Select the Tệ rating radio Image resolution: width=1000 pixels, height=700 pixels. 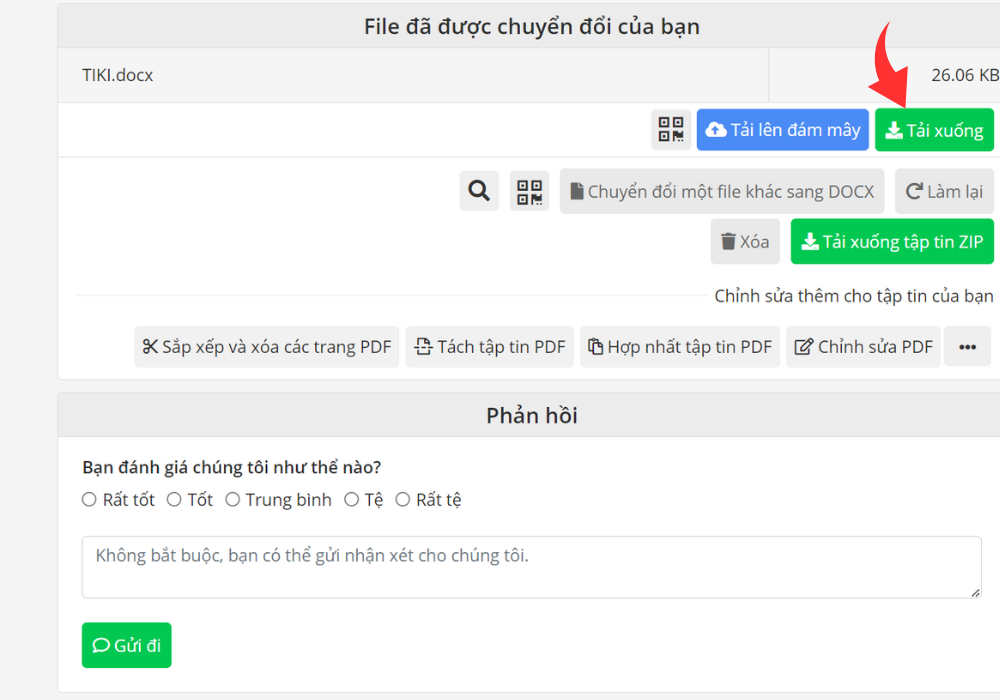click(x=351, y=499)
